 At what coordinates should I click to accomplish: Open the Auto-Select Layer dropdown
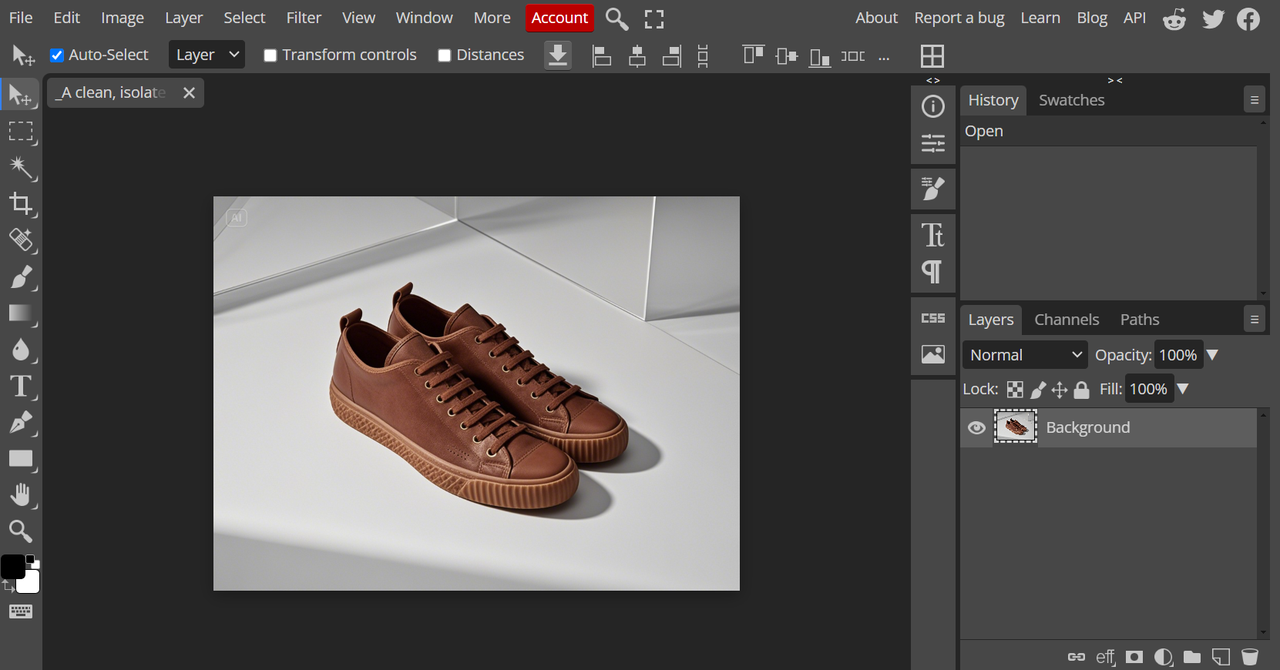click(207, 55)
